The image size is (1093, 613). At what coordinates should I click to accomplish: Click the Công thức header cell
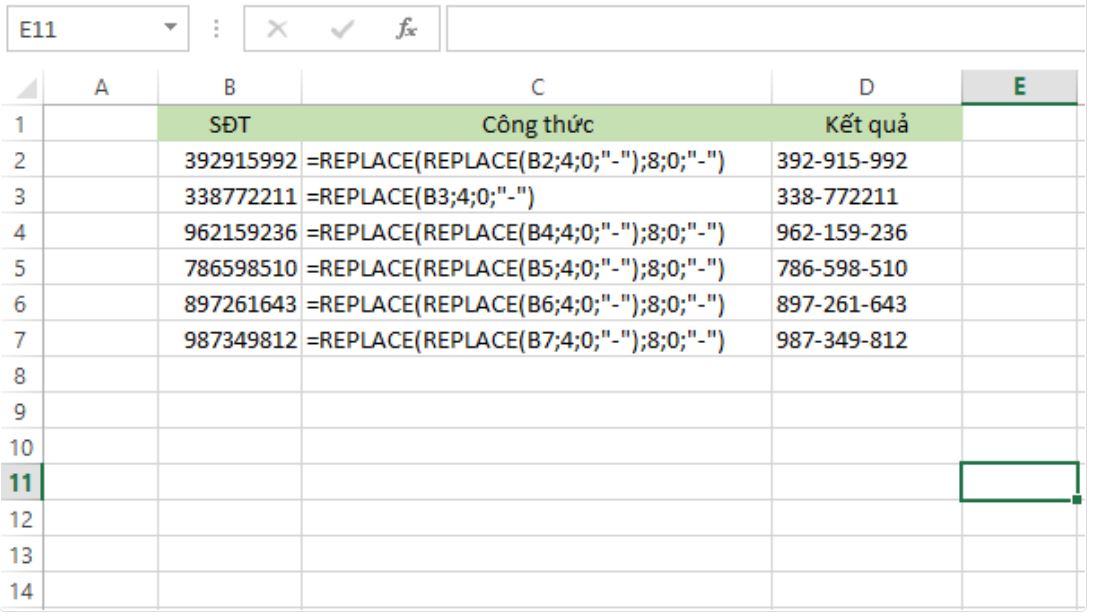pyautogui.click(x=536, y=126)
